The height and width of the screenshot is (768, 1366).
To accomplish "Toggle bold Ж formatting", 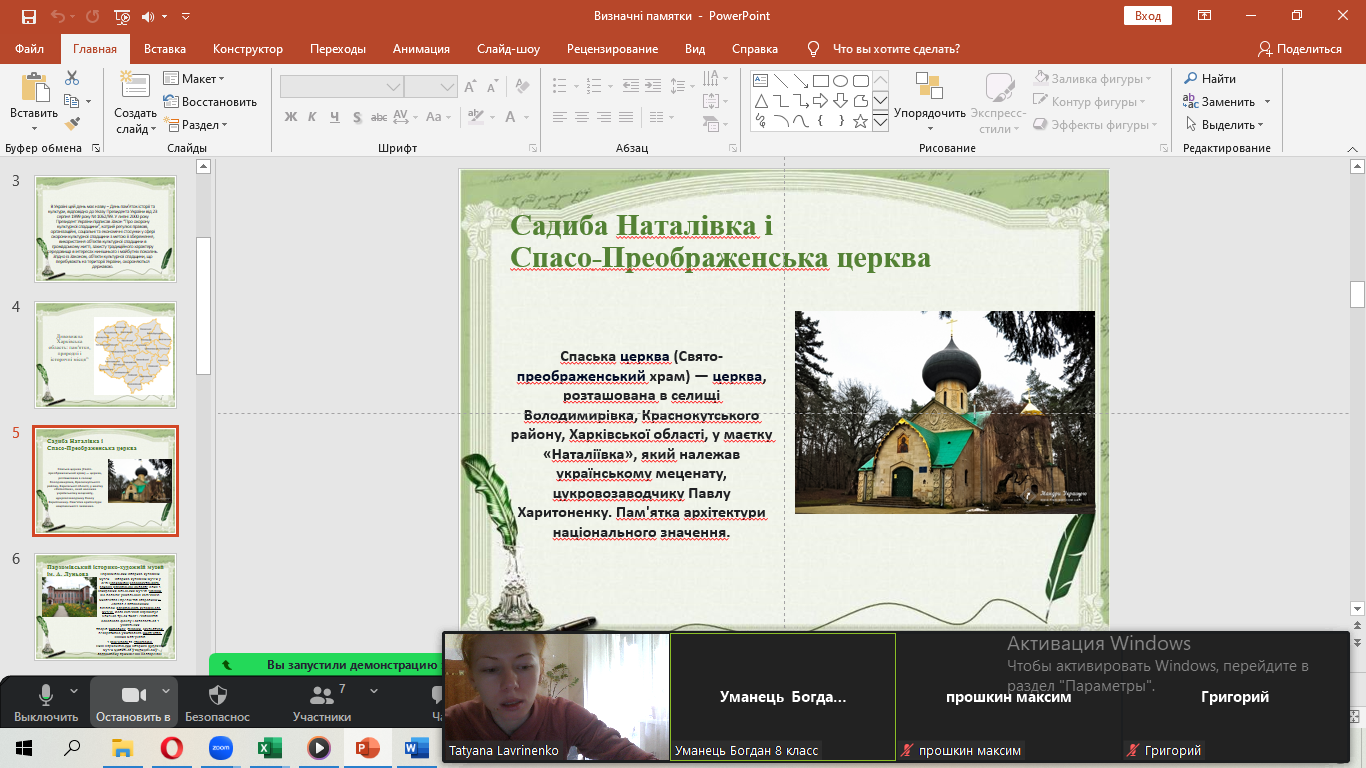I will click(291, 117).
